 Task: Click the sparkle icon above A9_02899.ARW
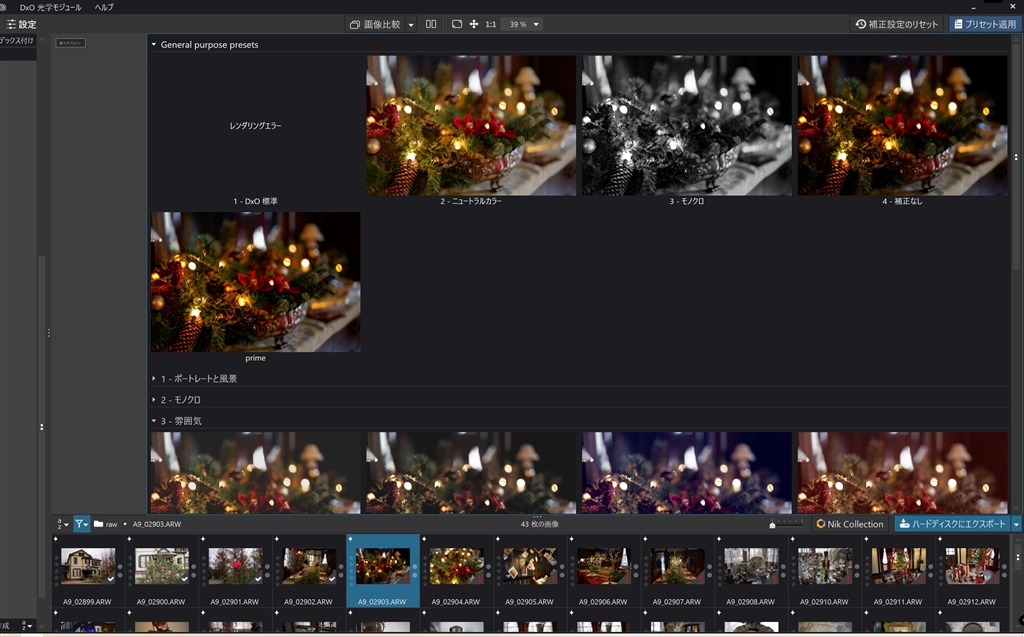(x=56, y=539)
